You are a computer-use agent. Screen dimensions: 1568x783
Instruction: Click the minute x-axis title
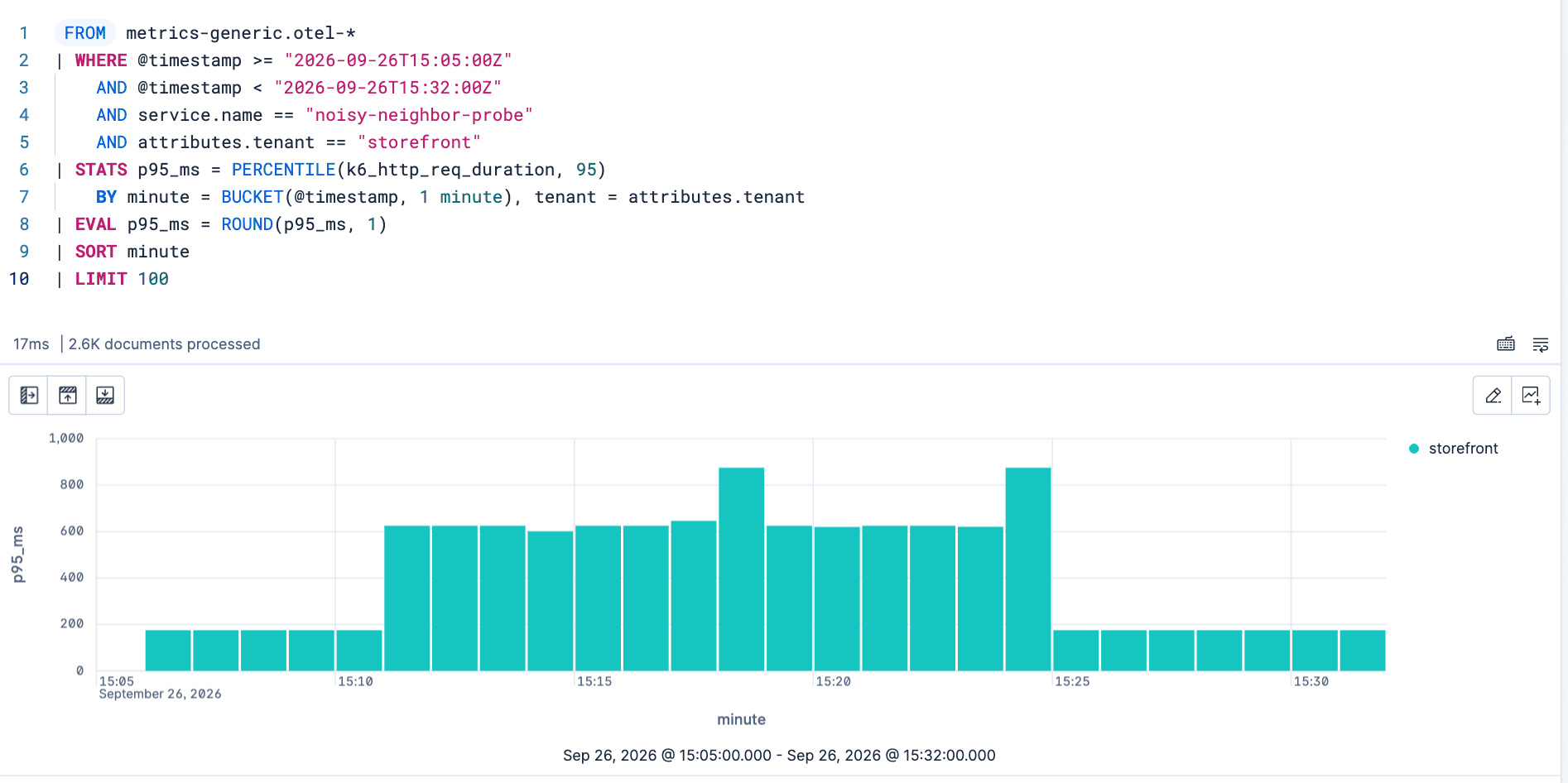tap(742, 720)
